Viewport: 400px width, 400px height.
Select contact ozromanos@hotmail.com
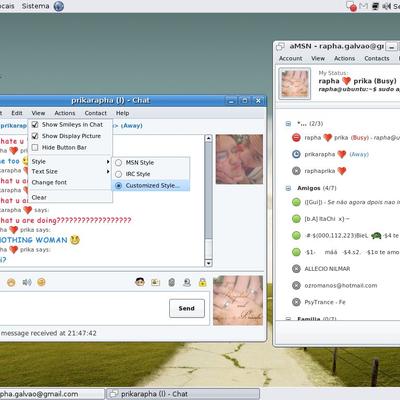(341, 285)
